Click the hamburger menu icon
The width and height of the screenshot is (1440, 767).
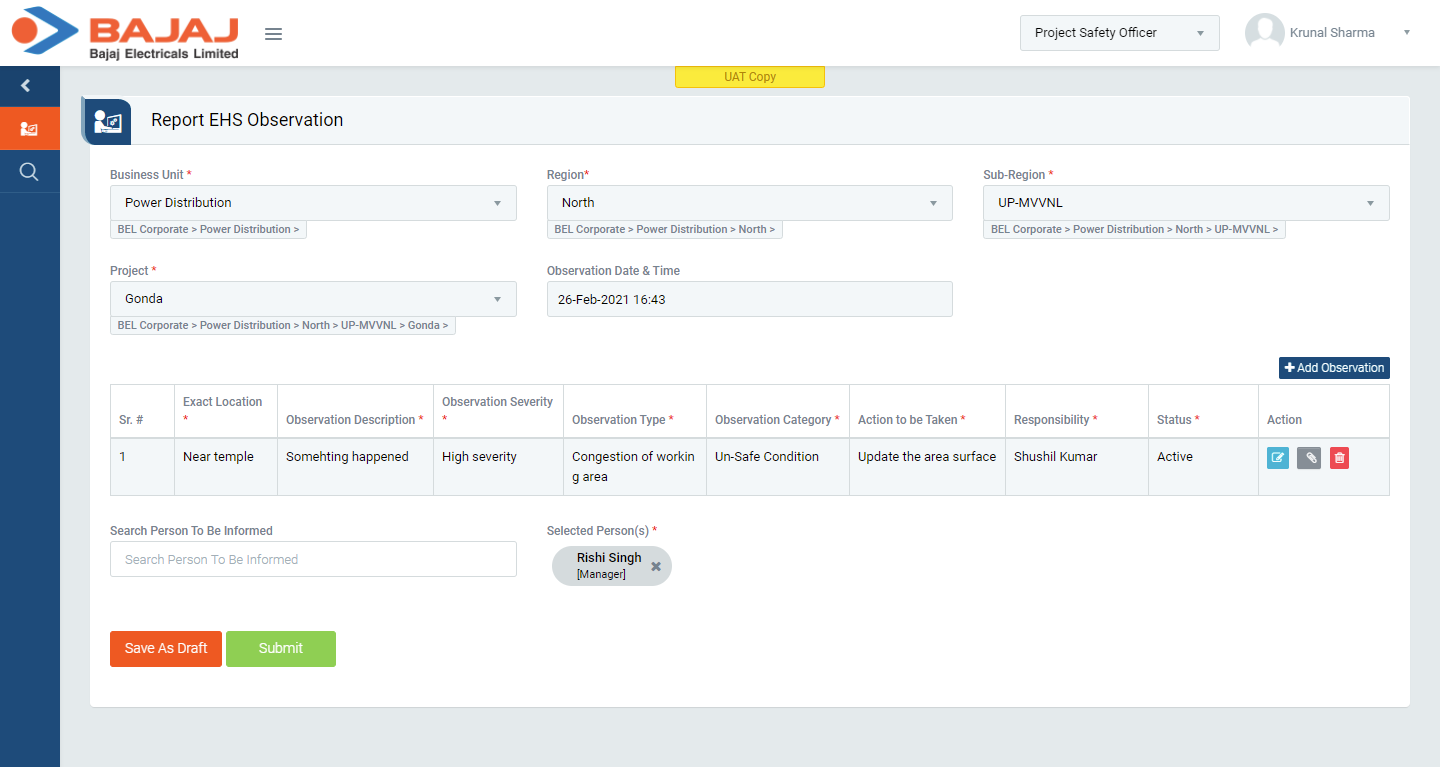273,34
